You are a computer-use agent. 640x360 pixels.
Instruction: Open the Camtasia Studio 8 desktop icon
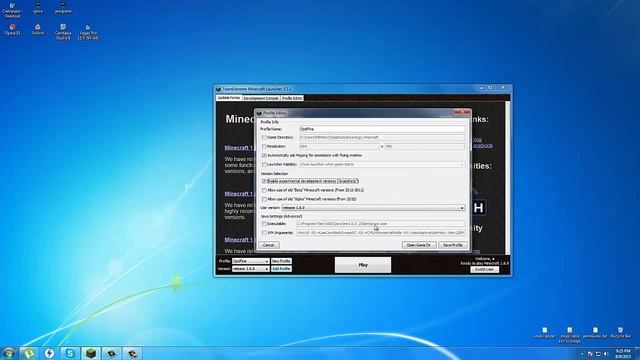[x=63, y=32]
